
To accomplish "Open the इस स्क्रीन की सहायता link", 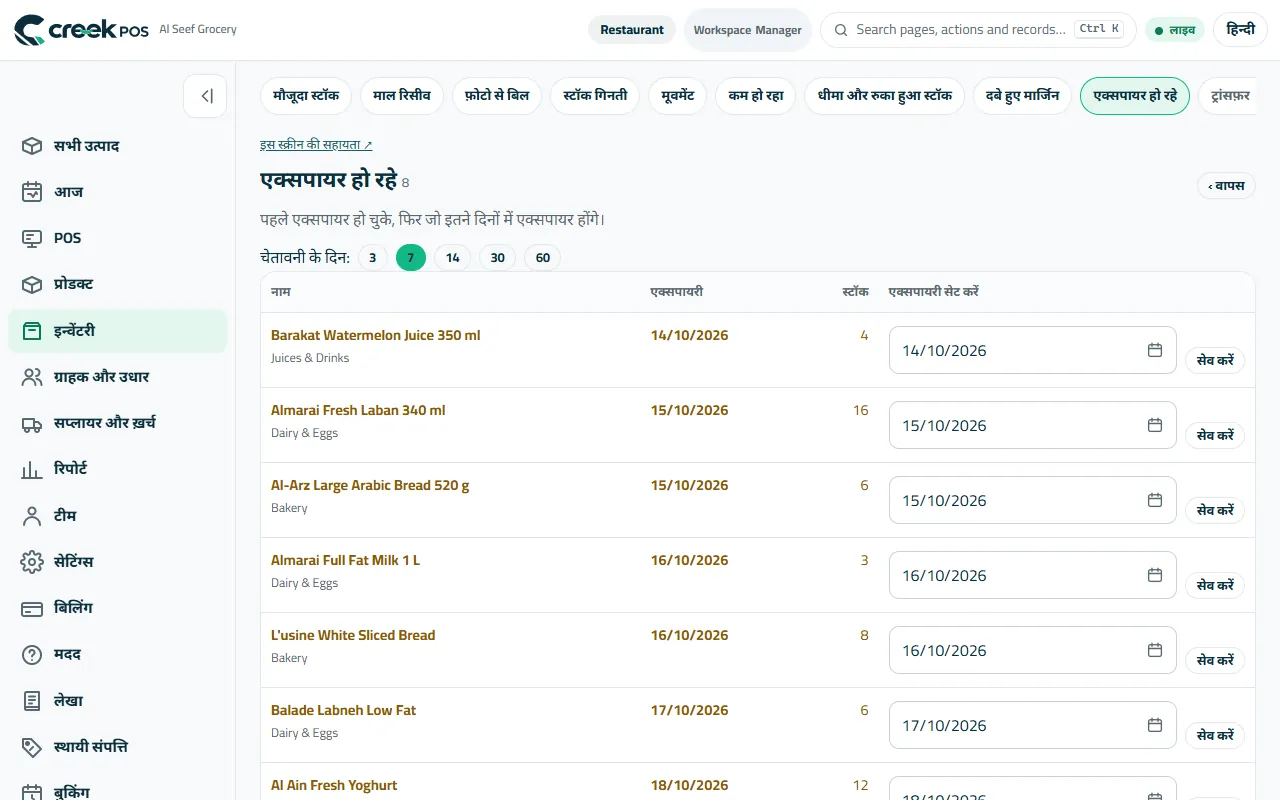I will pos(316,145).
